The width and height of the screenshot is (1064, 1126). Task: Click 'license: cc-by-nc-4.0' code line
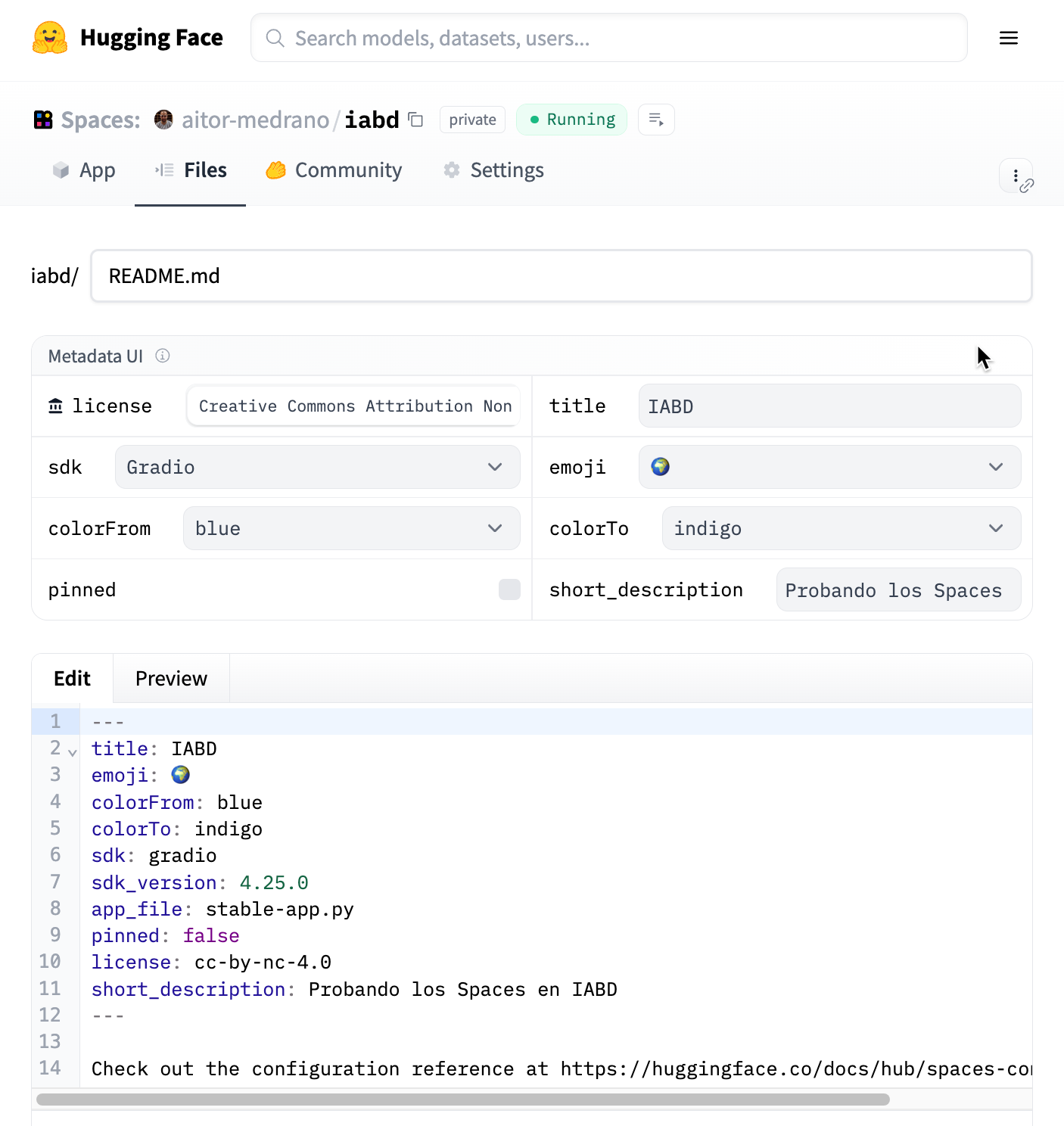tap(211, 962)
